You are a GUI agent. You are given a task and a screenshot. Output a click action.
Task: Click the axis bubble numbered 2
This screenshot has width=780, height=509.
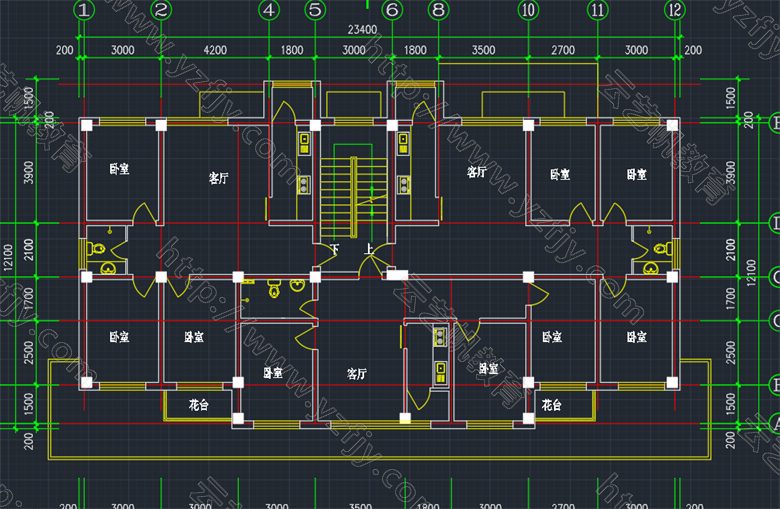[161, 10]
